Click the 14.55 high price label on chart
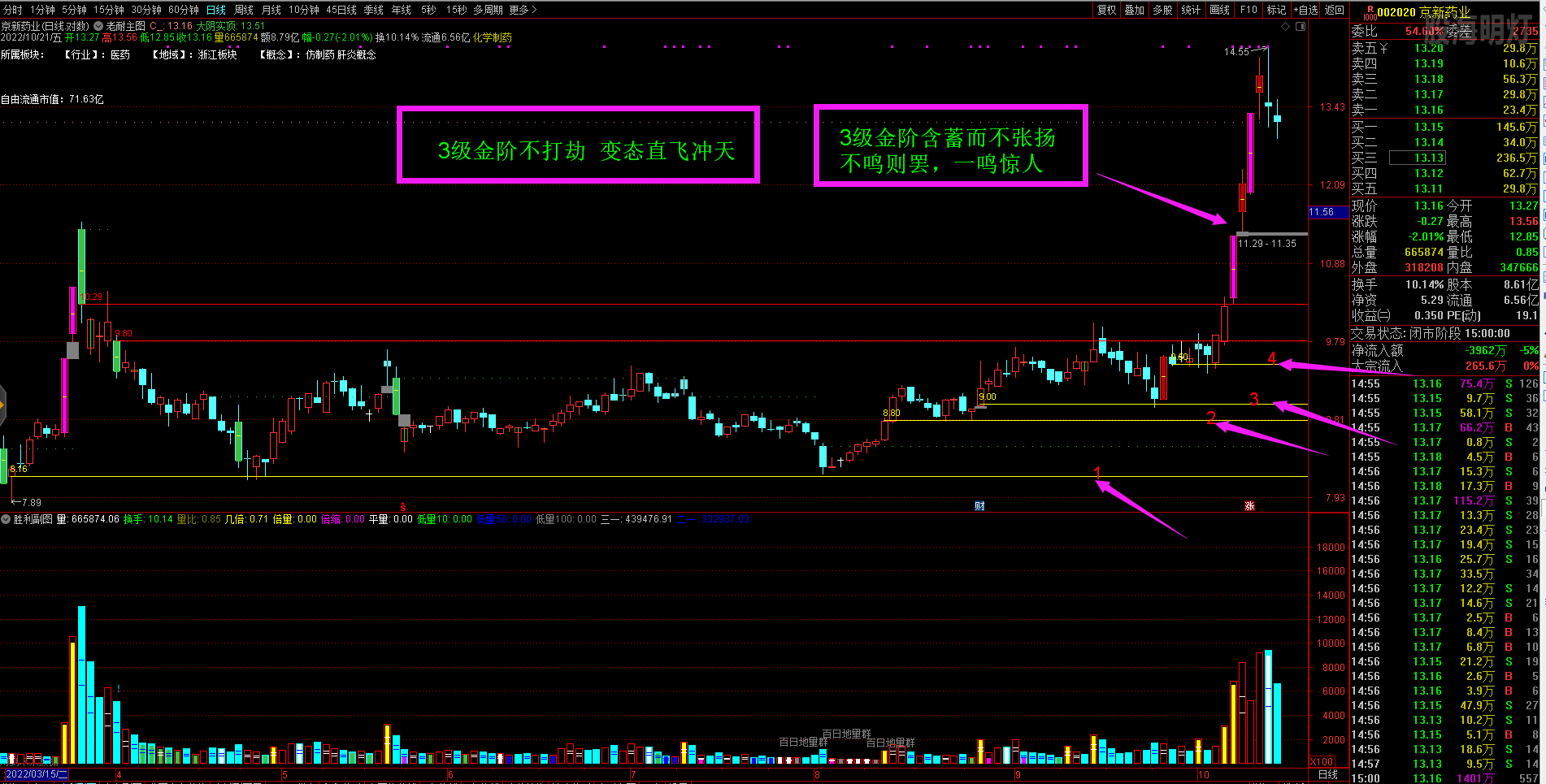The height and width of the screenshot is (784, 1546). tap(1236, 52)
